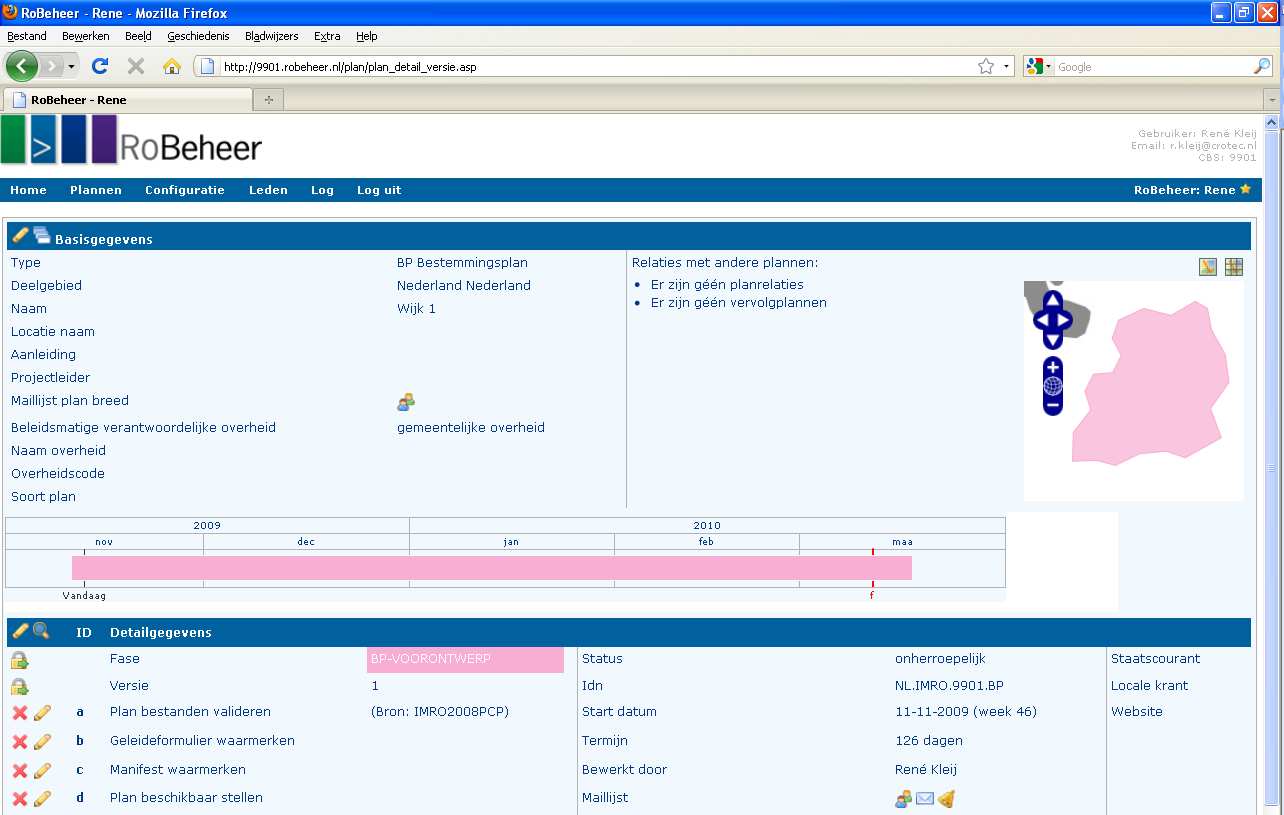This screenshot has width=1284, height=815.
Task: Click the grid icon above the map
Action: point(1234,266)
